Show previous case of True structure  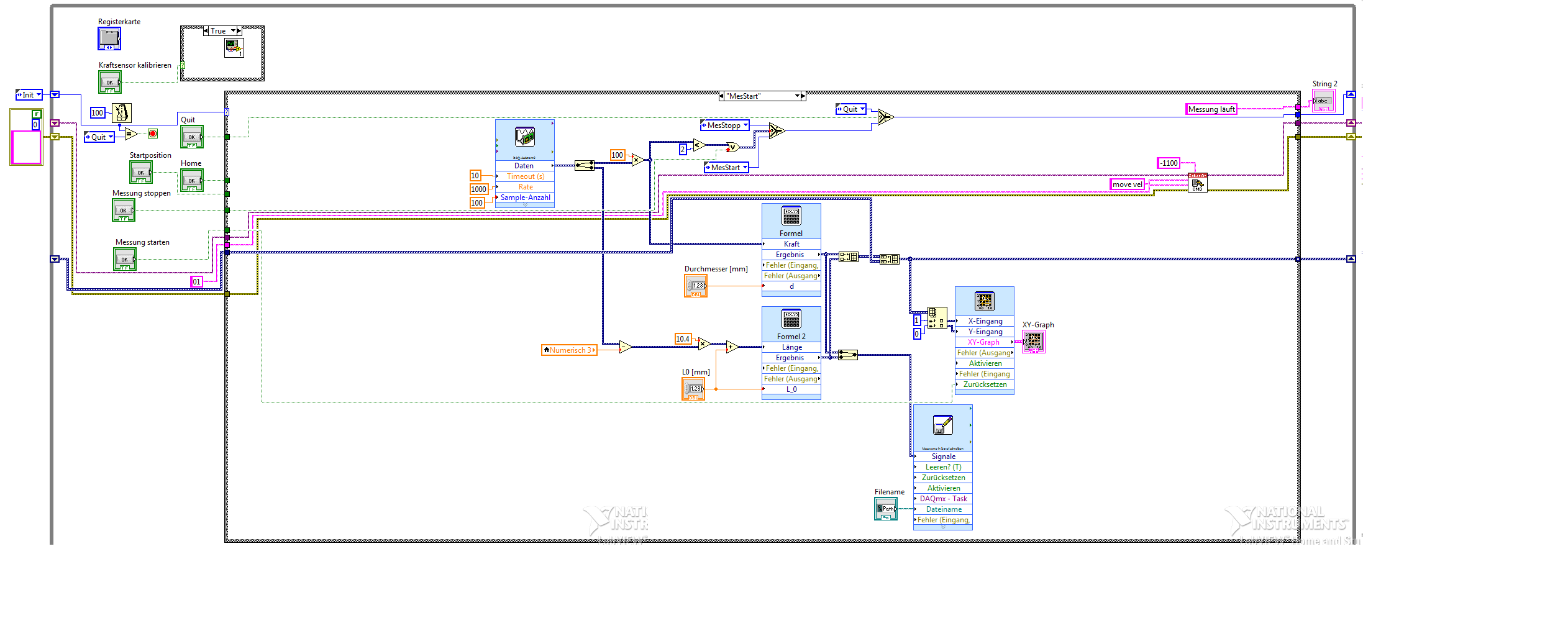(x=206, y=31)
